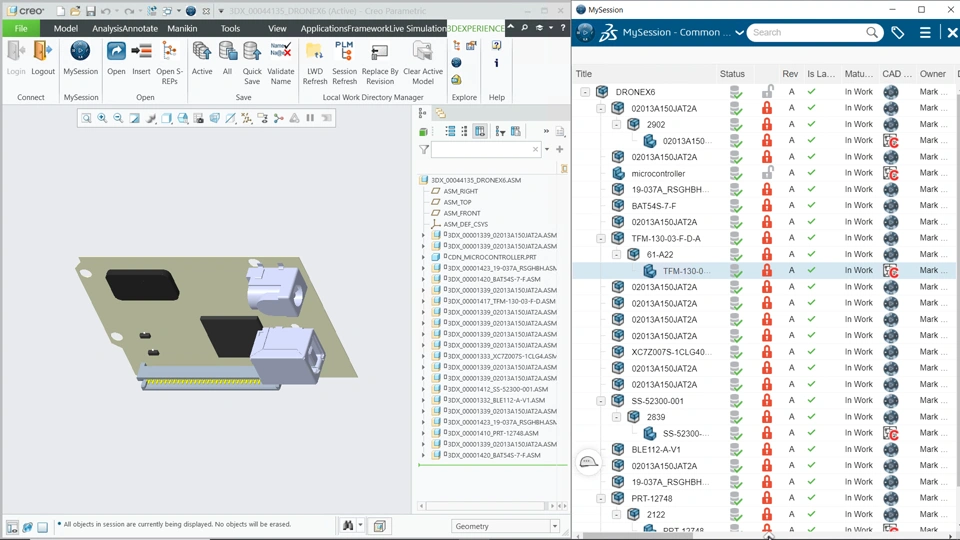Switch to the 3DEXPERIENCE ribbon tab
The width and height of the screenshot is (960, 540).
[475, 28]
